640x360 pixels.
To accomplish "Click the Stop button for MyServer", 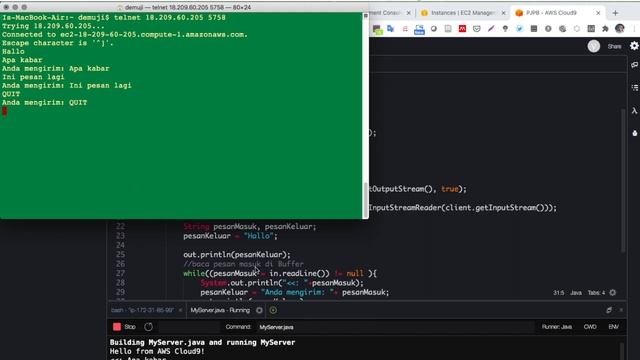I will (124, 327).
